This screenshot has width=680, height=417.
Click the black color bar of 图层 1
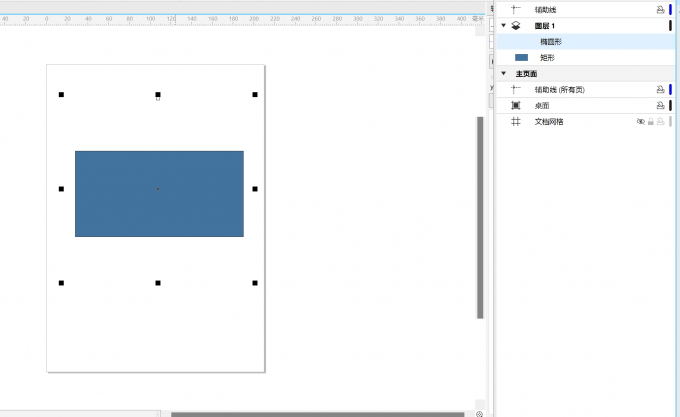pyautogui.click(x=670, y=25)
